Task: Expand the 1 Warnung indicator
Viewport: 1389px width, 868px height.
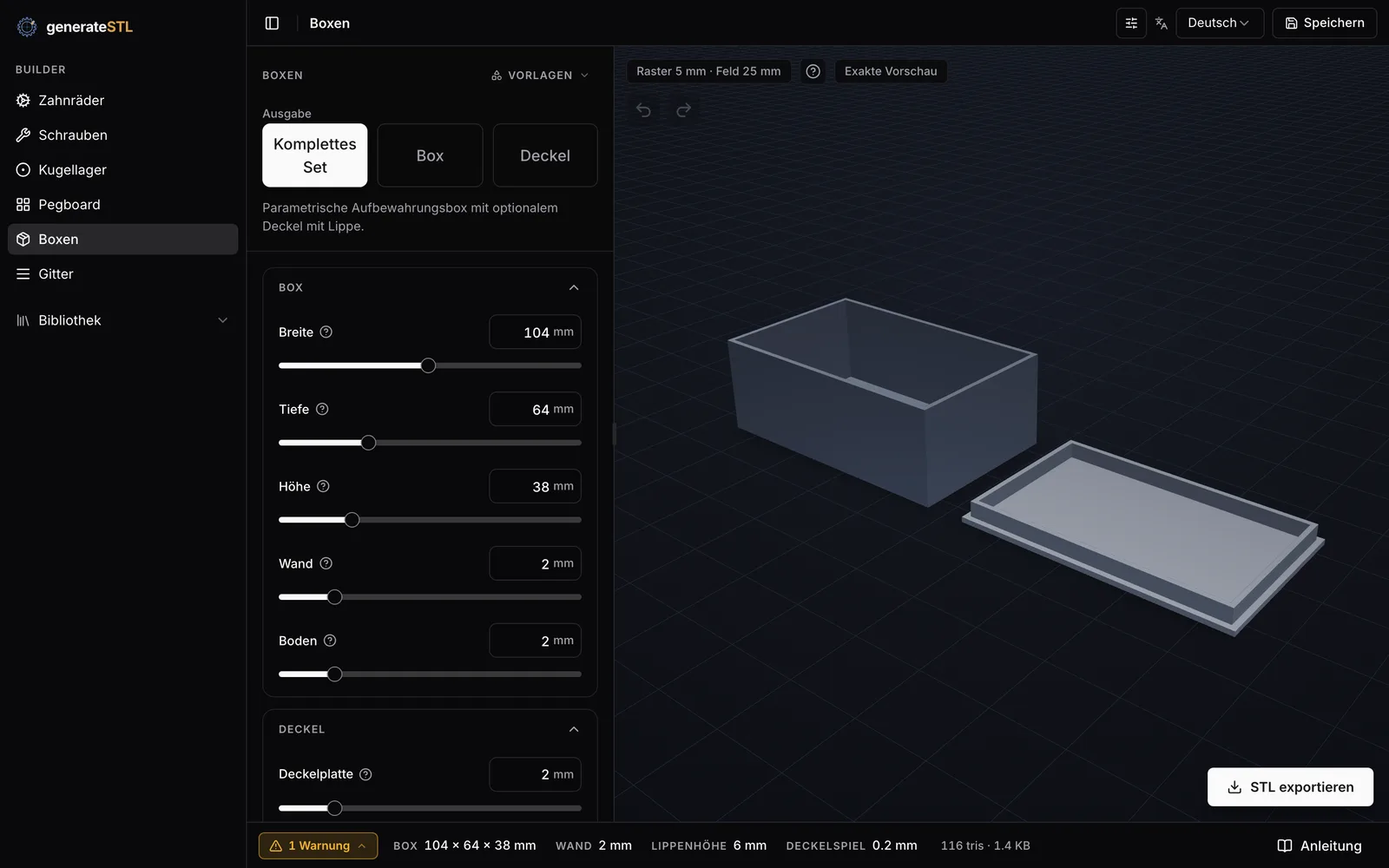Action: (318, 845)
